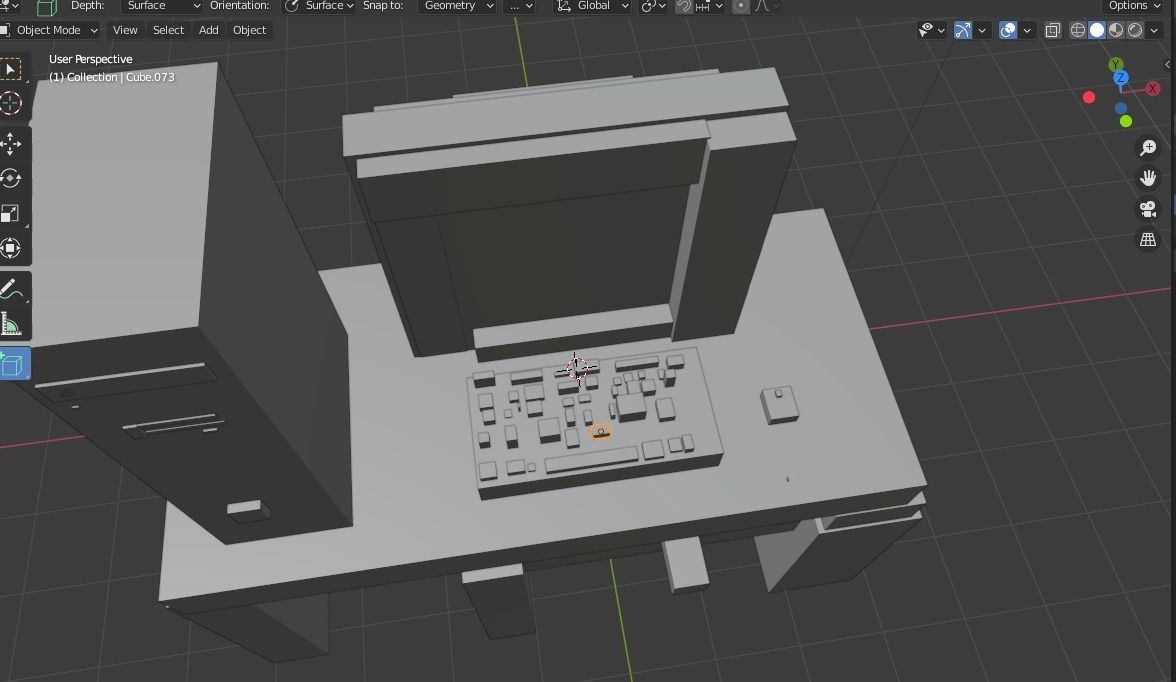This screenshot has width=1176, height=682.
Task: Open the visibility and selectability dropdown
Action: [932, 30]
